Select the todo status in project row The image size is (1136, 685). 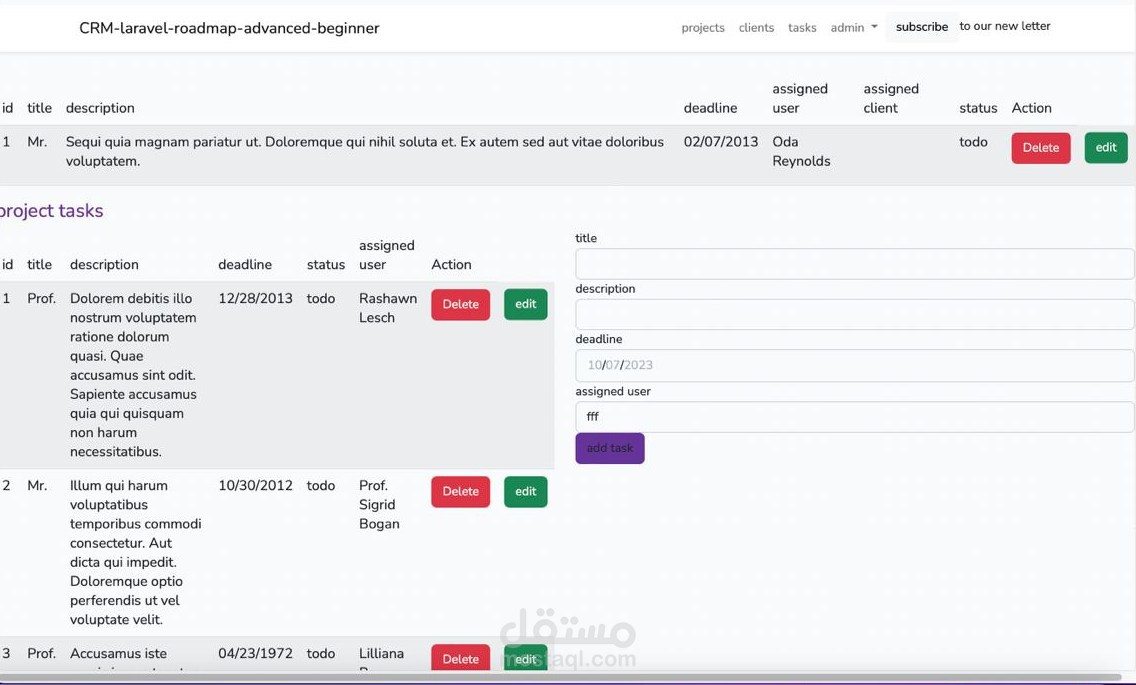973,142
